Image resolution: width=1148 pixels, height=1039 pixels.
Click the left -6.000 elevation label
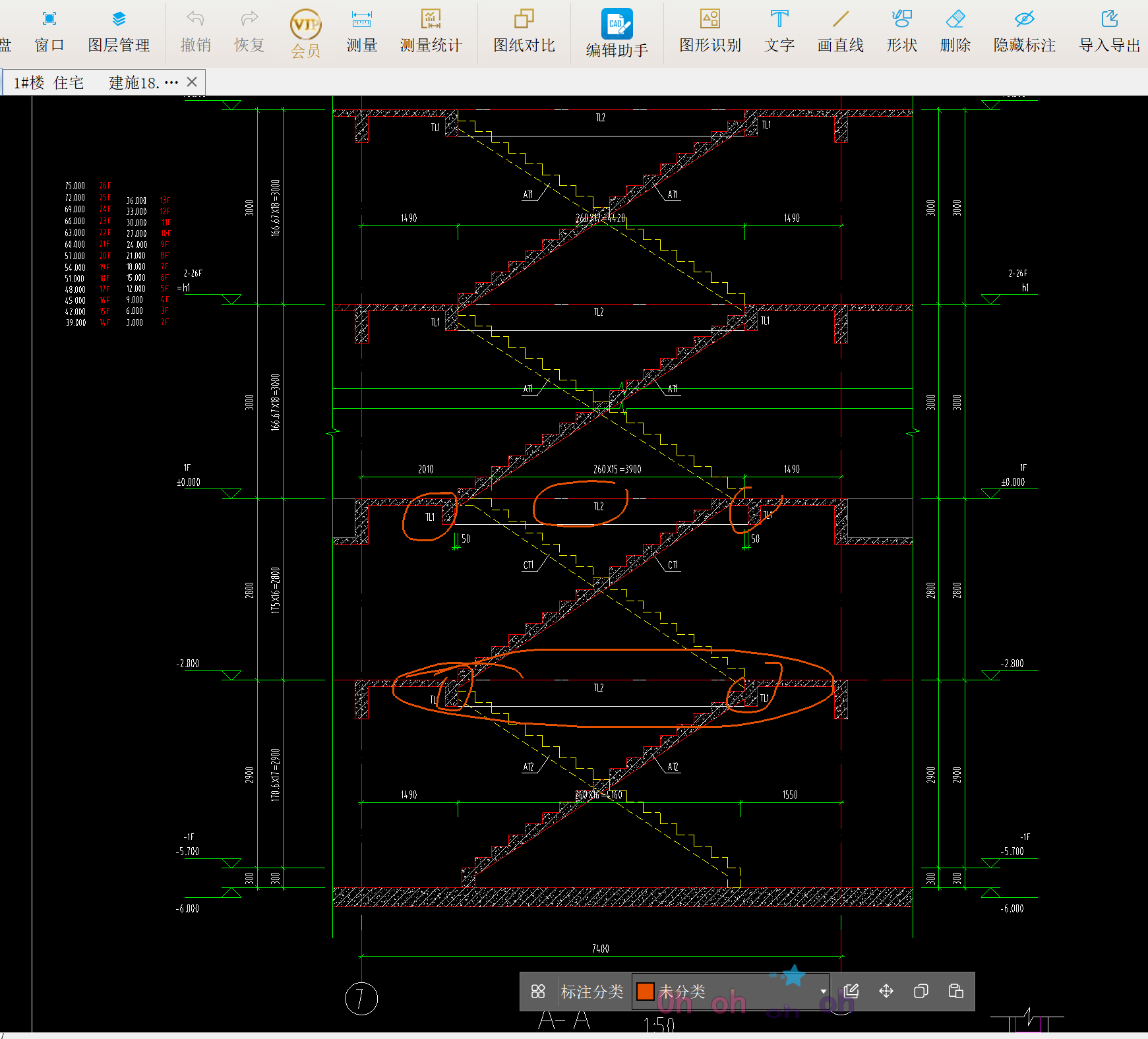pos(188,908)
